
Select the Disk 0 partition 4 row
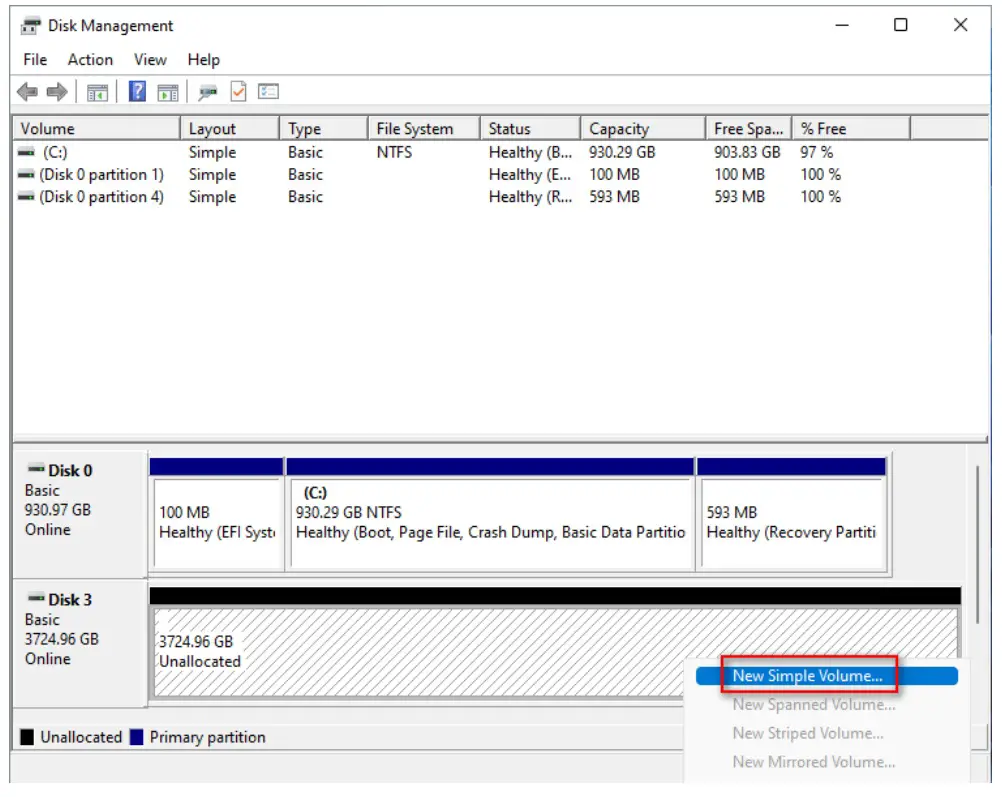95,197
